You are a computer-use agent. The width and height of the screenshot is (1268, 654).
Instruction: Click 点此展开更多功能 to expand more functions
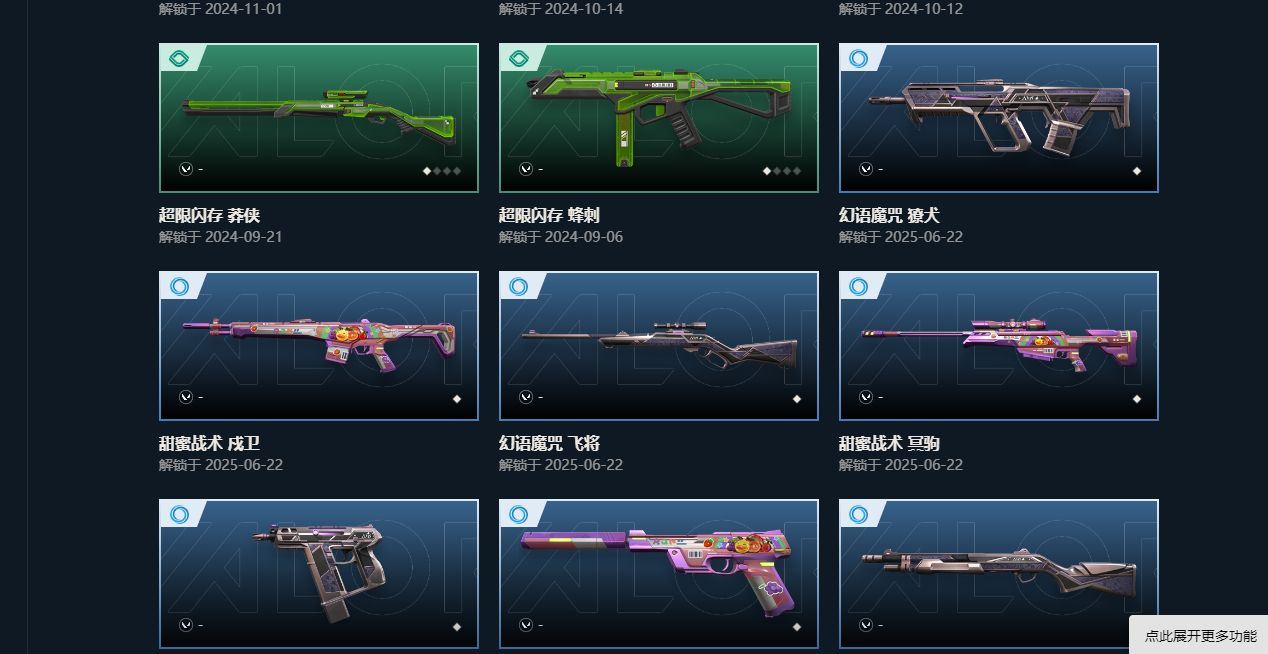(x=1200, y=636)
